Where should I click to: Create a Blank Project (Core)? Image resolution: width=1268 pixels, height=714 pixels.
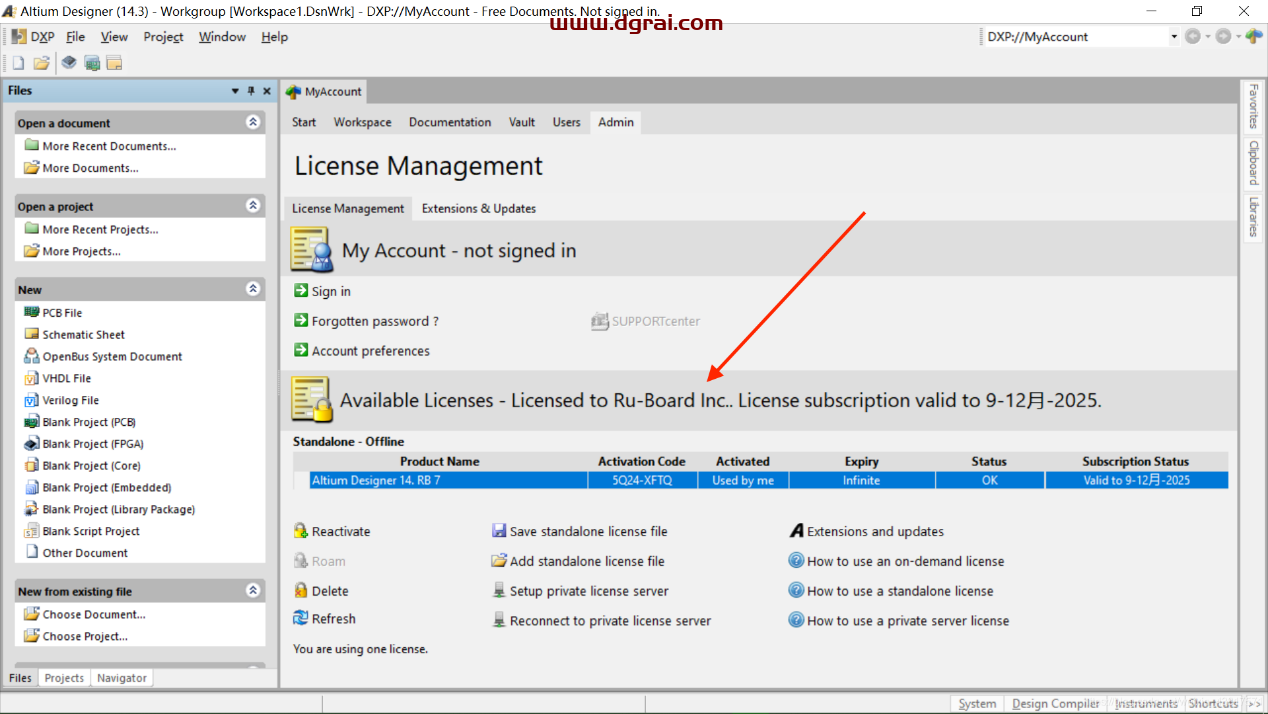[91, 466]
